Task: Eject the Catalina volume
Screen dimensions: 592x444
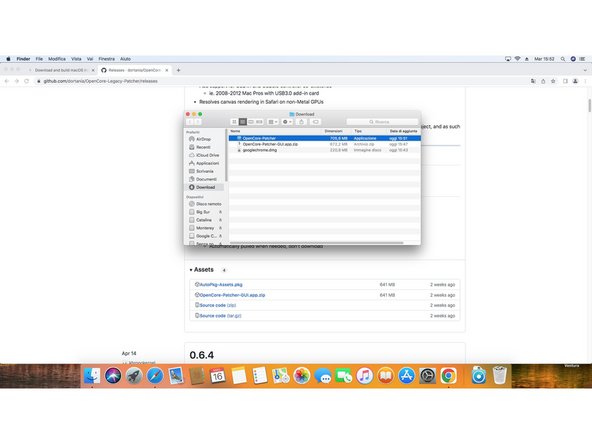Action: point(220,220)
